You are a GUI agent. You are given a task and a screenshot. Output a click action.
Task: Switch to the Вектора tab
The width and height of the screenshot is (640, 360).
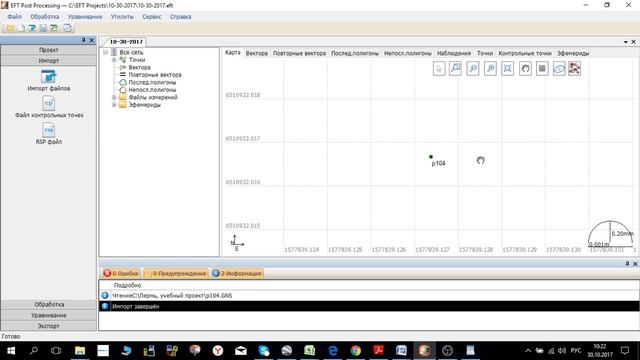point(257,53)
